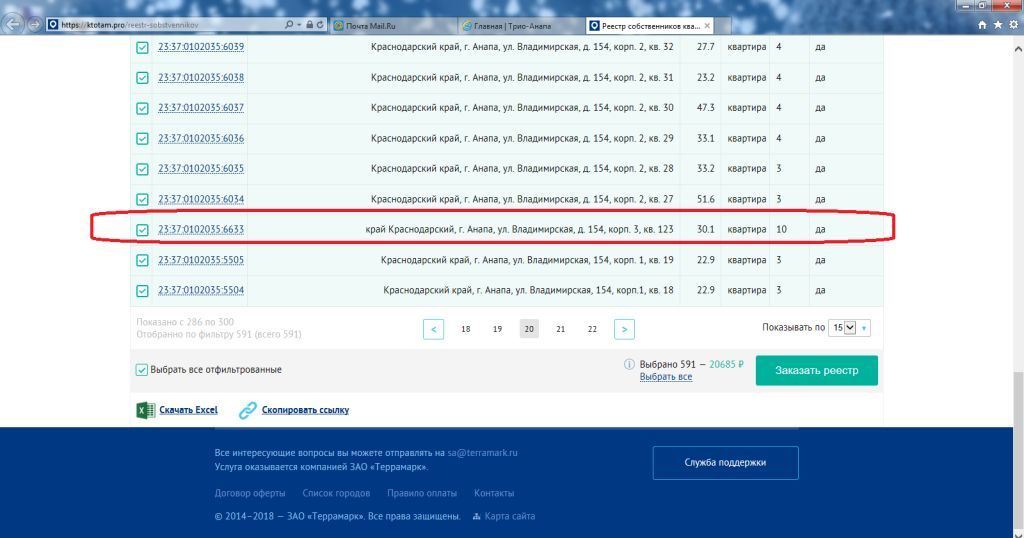Image resolution: width=1024 pixels, height=538 pixels.
Task: Toggle checkbox for row 23:37:0102035:6039
Action: (x=142, y=48)
